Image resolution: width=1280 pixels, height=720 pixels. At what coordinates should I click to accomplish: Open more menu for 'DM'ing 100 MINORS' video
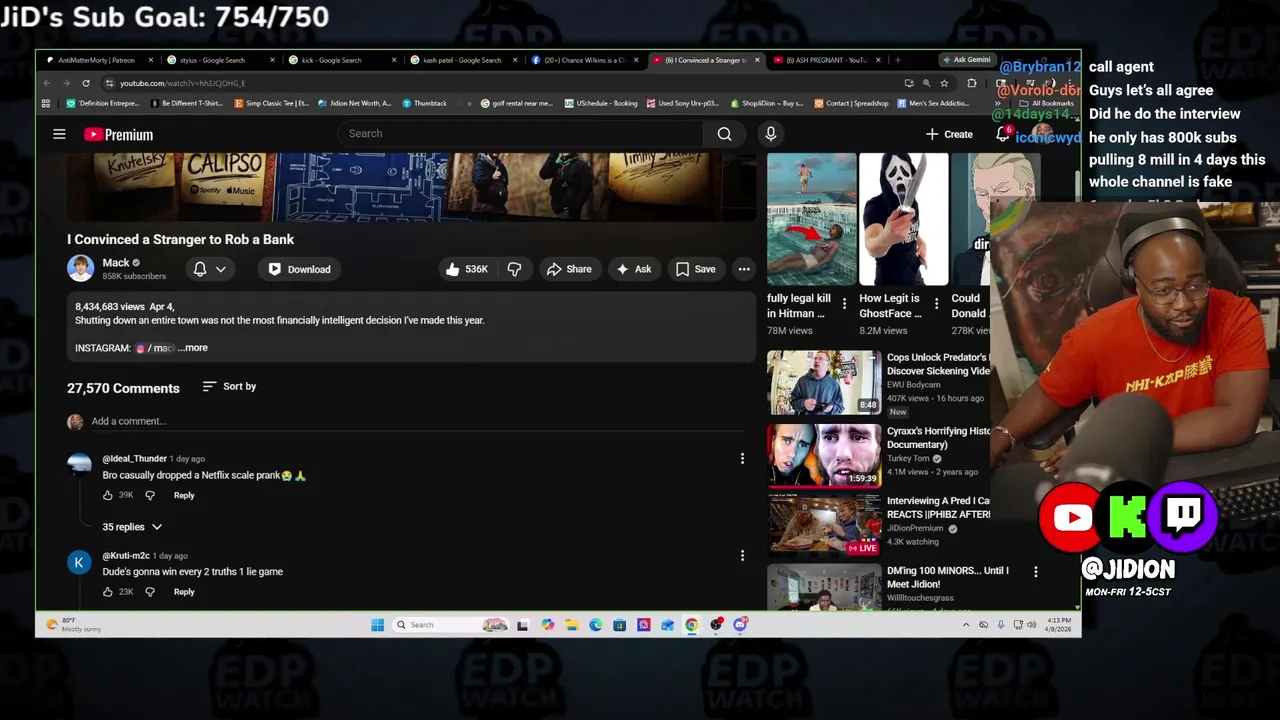pos(1035,572)
